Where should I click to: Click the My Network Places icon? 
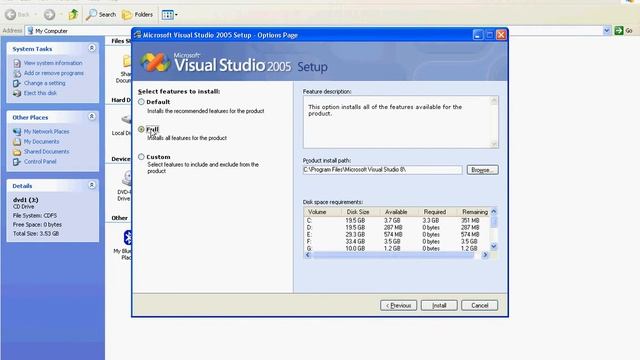click(x=17, y=132)
